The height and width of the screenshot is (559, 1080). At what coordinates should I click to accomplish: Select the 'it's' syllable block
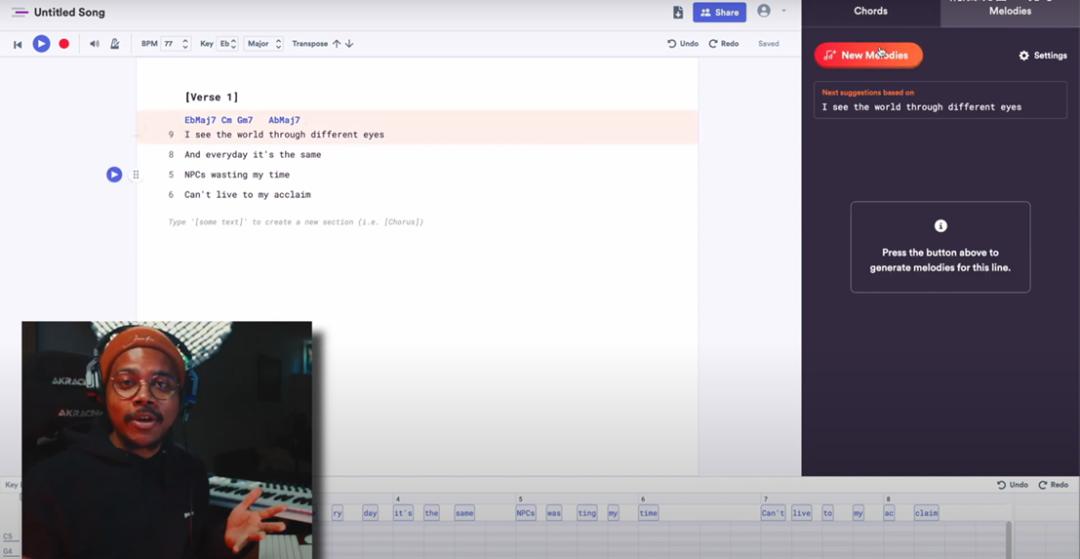pyautogui.click(x=403, y=513)
